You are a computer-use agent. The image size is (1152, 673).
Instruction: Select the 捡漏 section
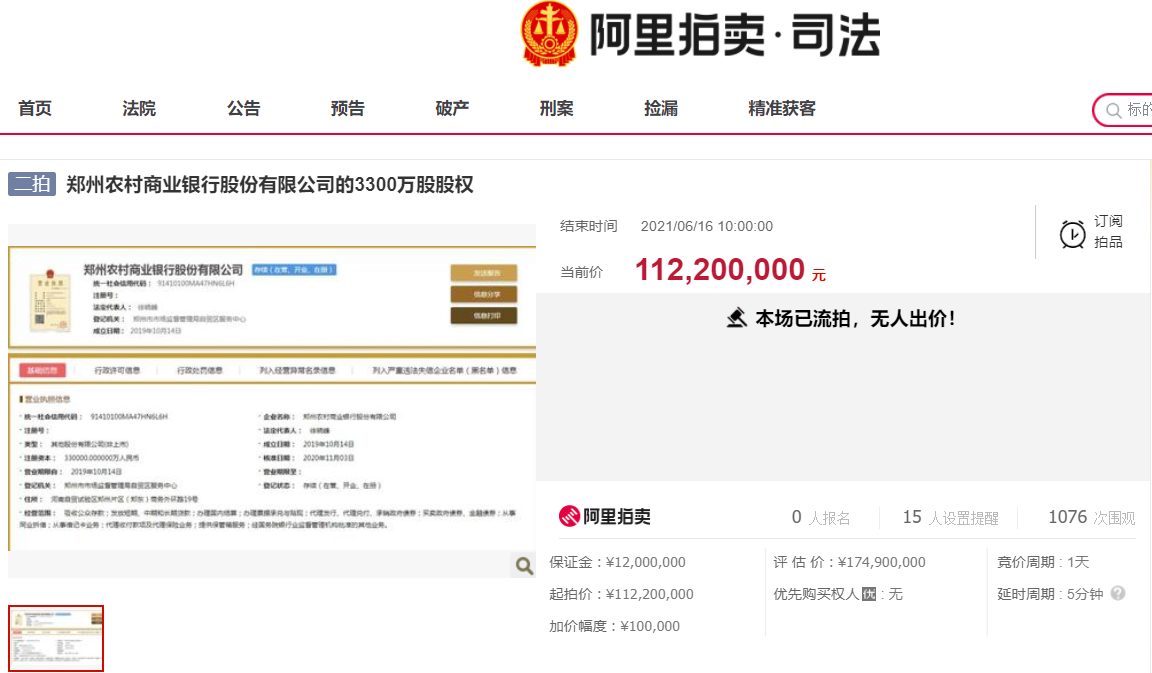(660, 109)
